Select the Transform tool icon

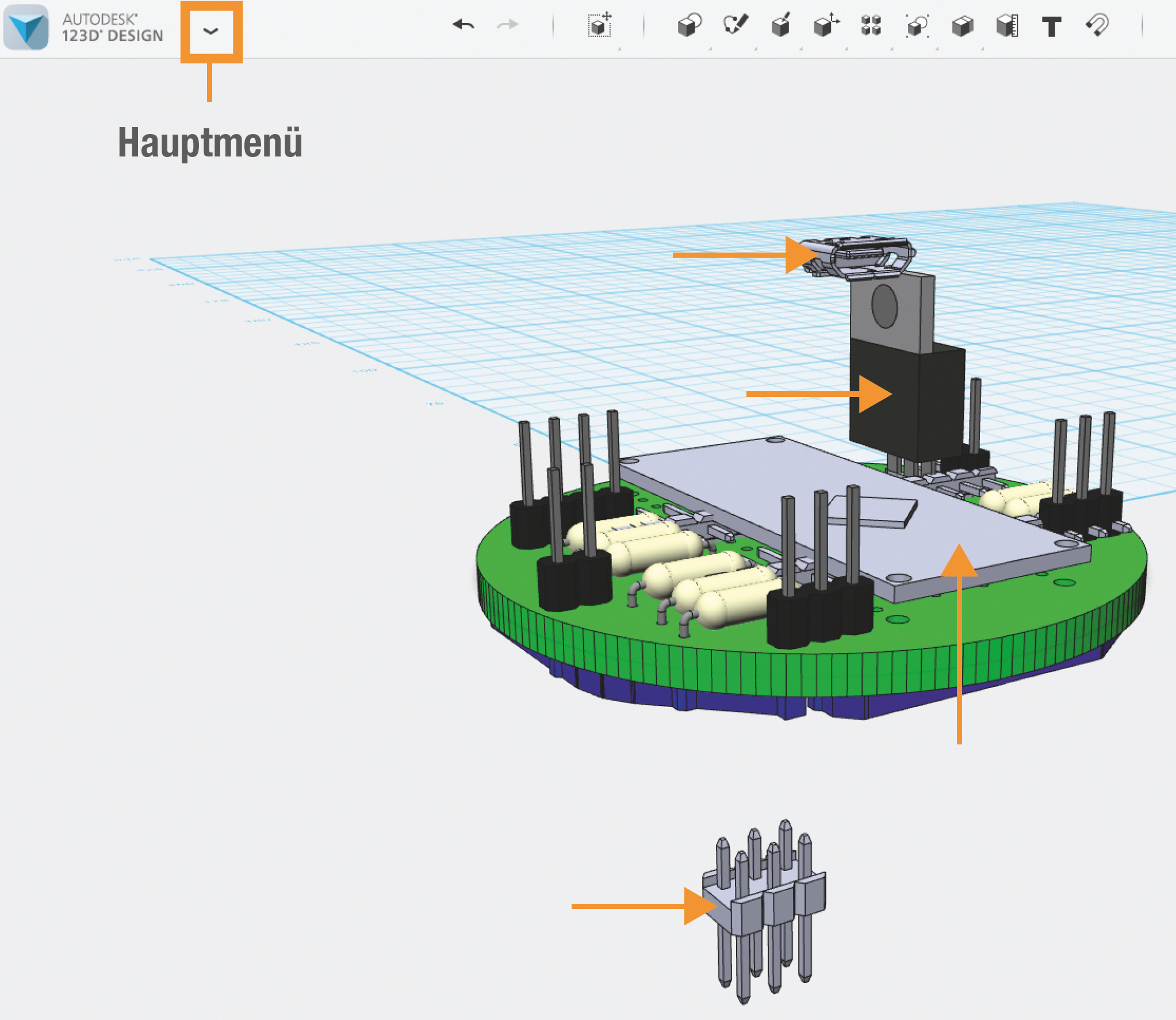point(600,25)
